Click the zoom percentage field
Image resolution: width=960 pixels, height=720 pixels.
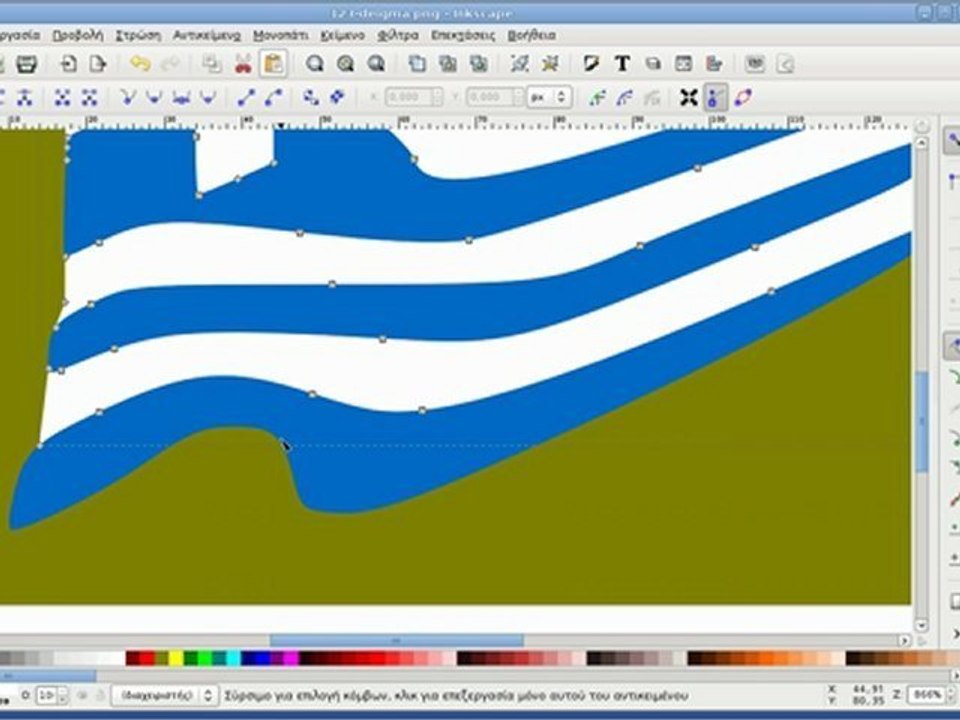[x=926, y=695]
